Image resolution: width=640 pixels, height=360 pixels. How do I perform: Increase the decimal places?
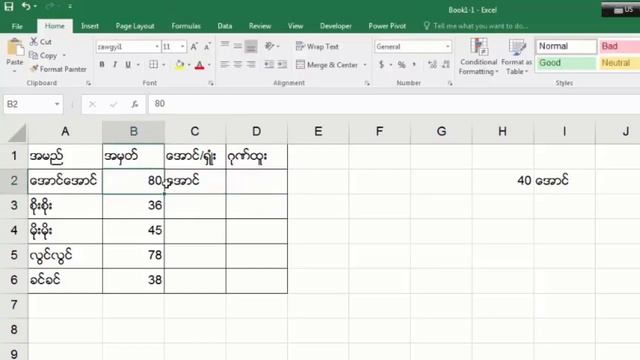coord(432,64)
